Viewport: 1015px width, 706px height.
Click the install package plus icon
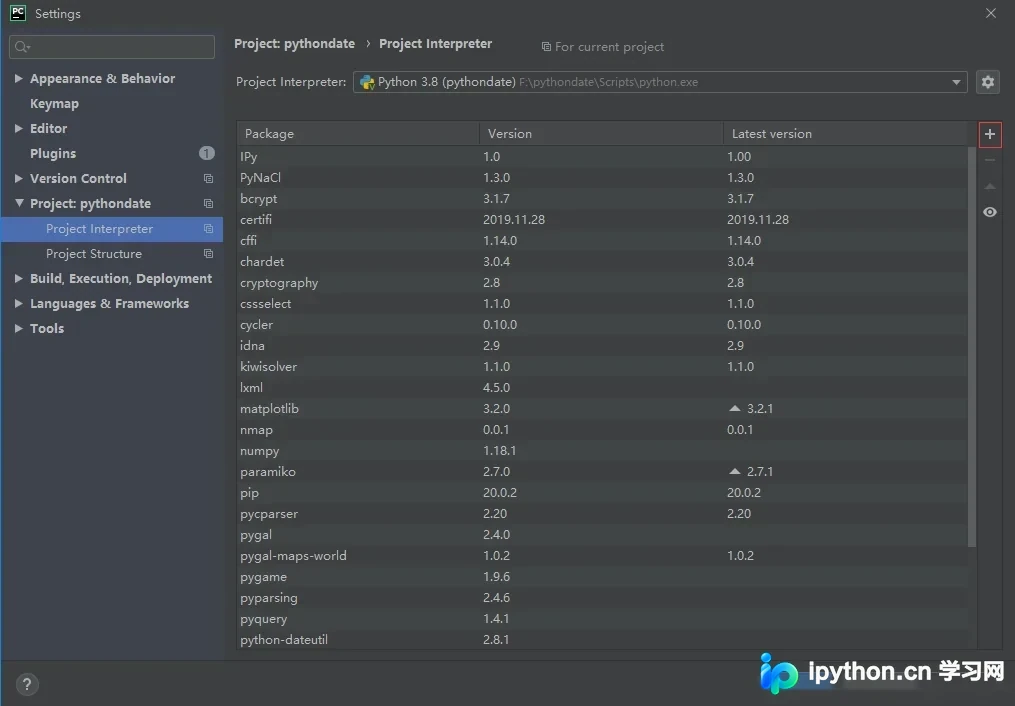click(990, 135)
